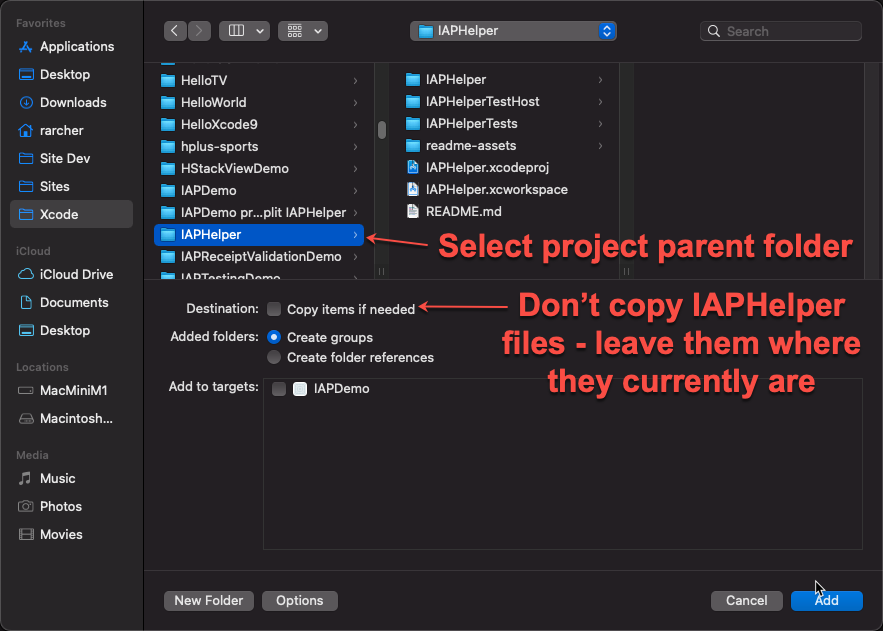Open the column view mode dropdown
Image resolution: width=884 pixels, height=631 pixels.
[x=244, y=31]
